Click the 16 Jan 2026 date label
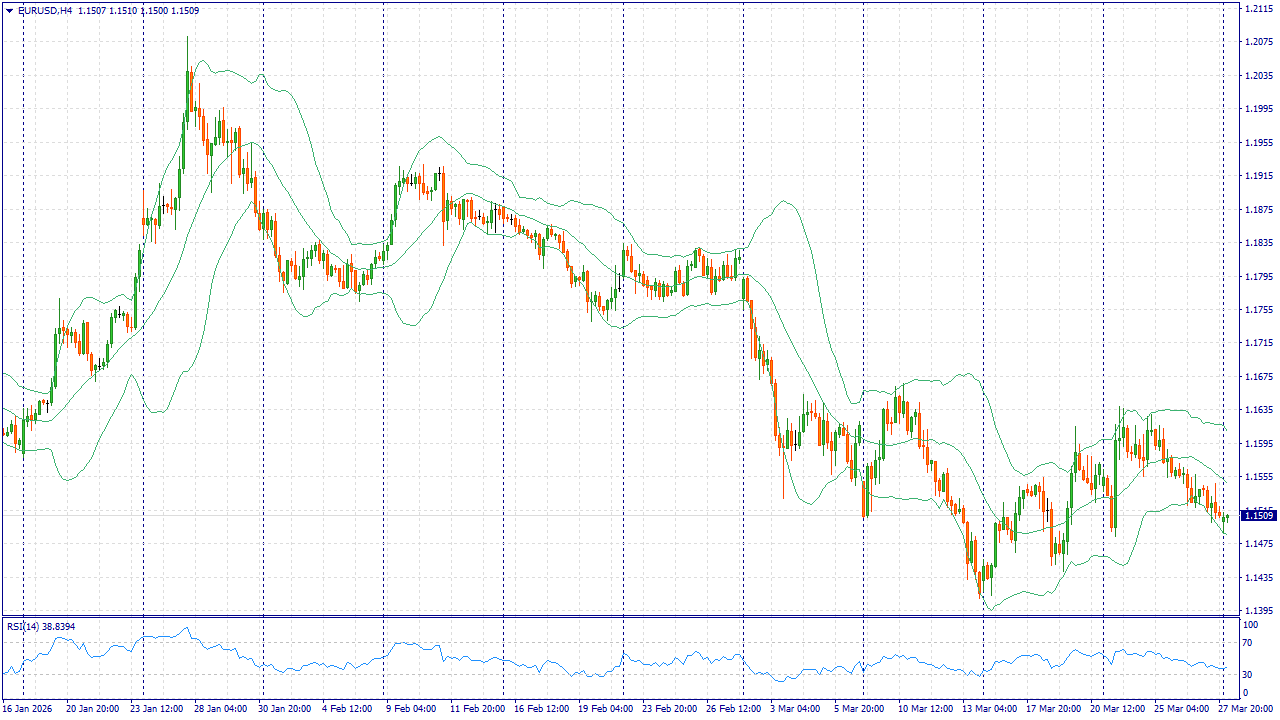Image resolution: width=1280 pixels, height=720 pixels. [x=27, y=708]
